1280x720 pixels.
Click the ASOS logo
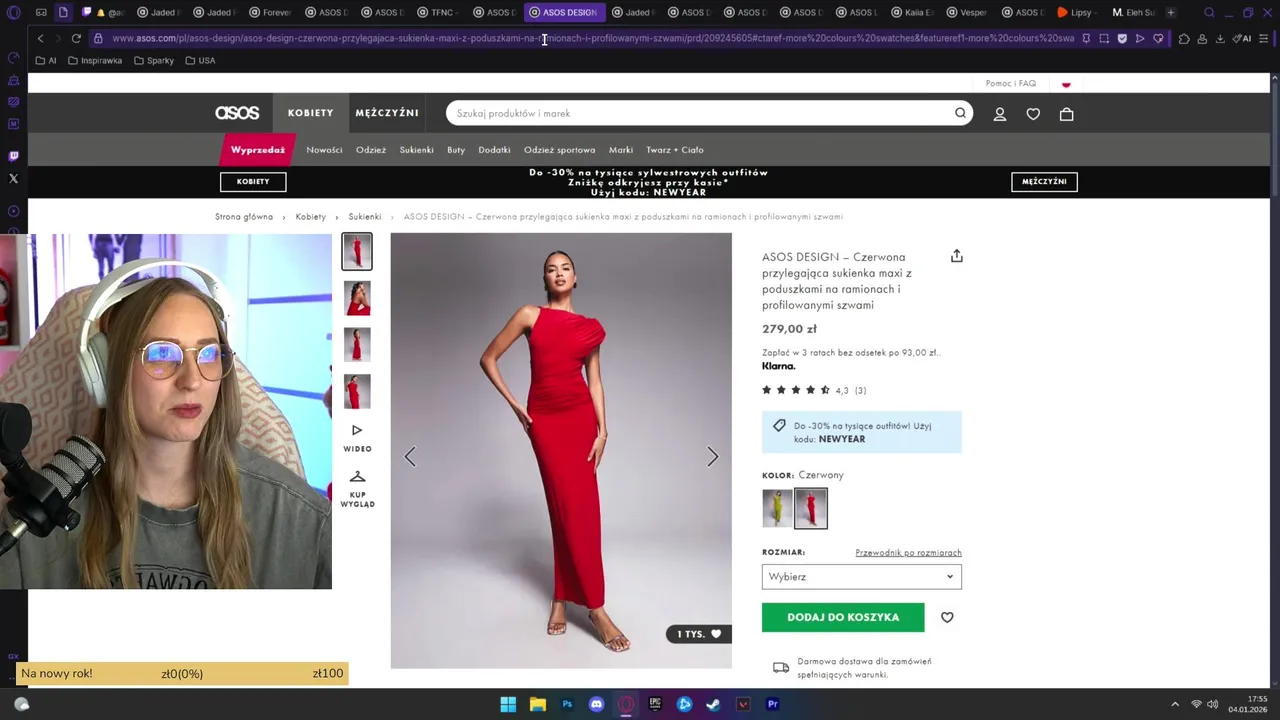click(x=237, y=113)
